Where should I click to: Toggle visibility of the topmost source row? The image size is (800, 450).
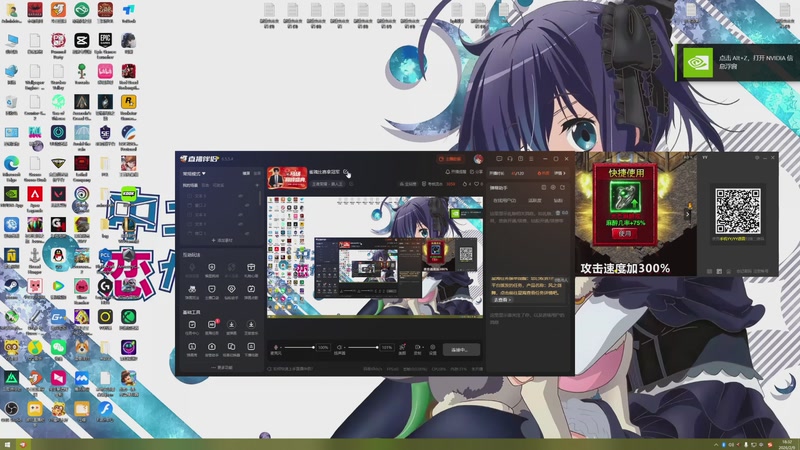tap(240, 195)
